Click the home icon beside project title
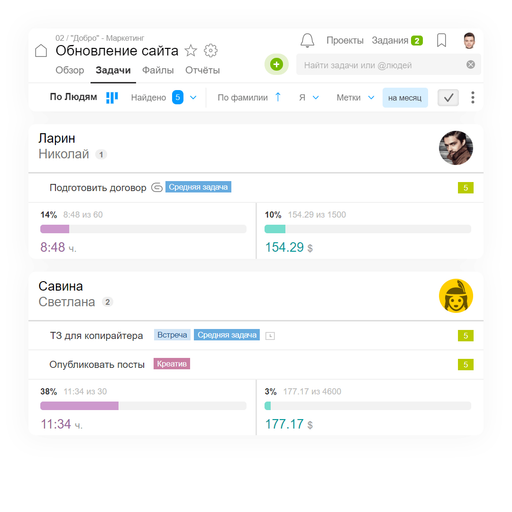Viewport: 512px width, 512px height. point(41,51)
